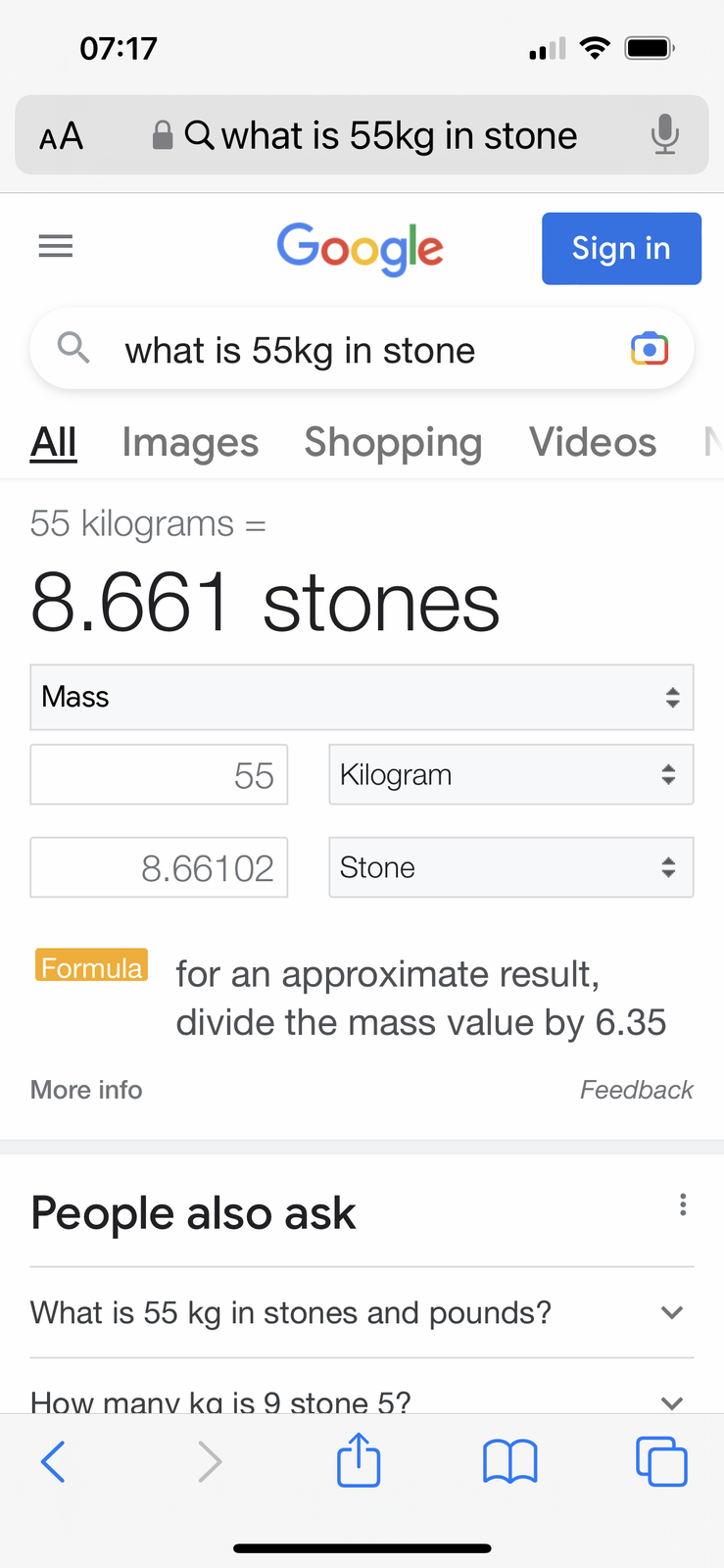Screen dimensions: 724x1568
Task: Open the Stone unit dropdown
Action: 510,867
